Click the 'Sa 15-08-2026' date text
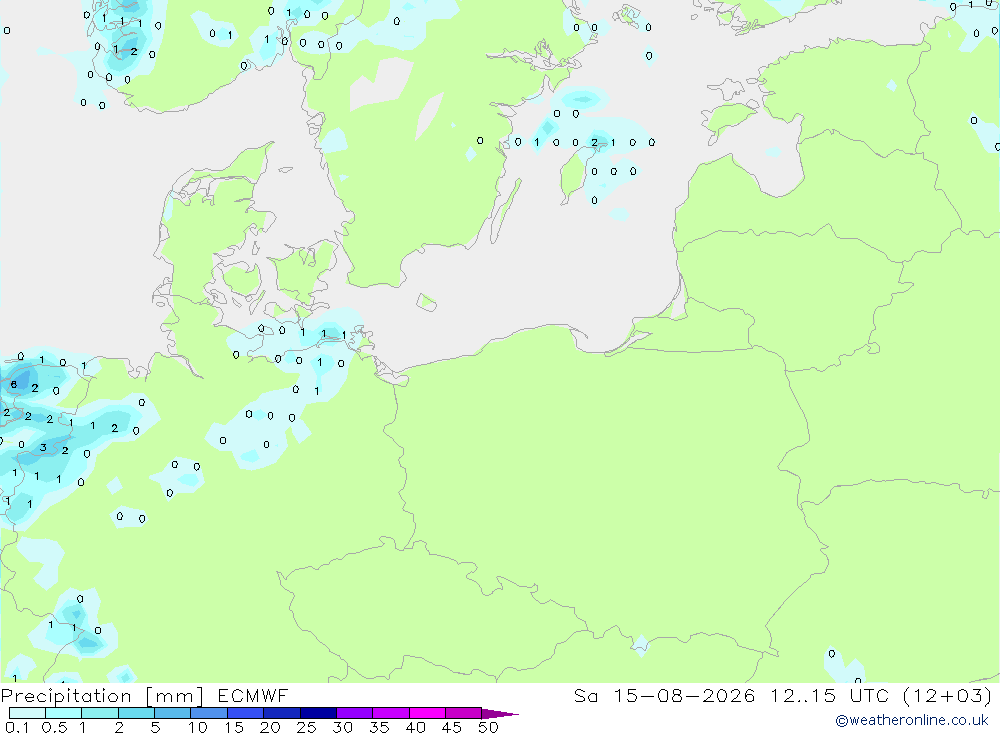Screen dimensions: 1000x733 point(665,695)
